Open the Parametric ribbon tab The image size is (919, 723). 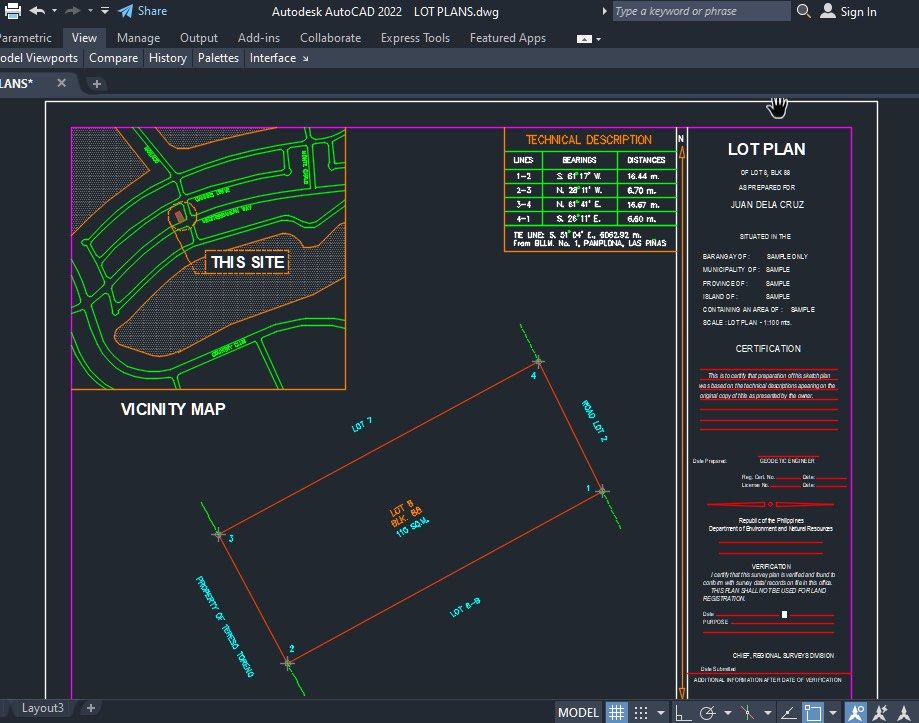point(25,38)
